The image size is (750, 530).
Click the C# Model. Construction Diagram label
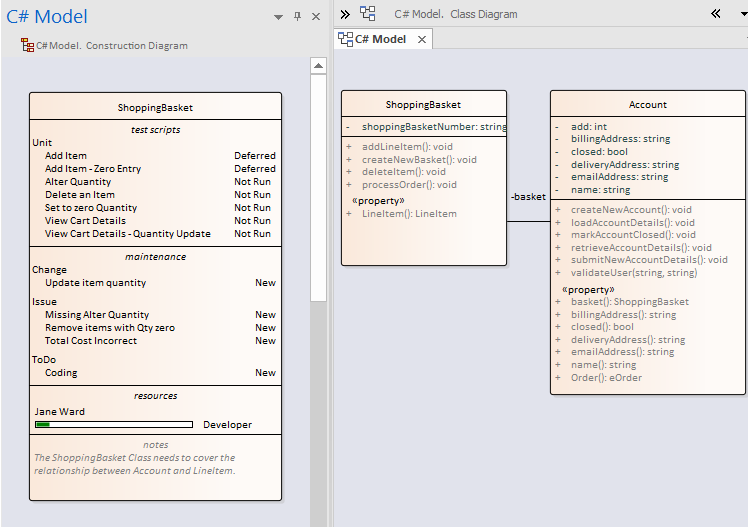[111, 46]
